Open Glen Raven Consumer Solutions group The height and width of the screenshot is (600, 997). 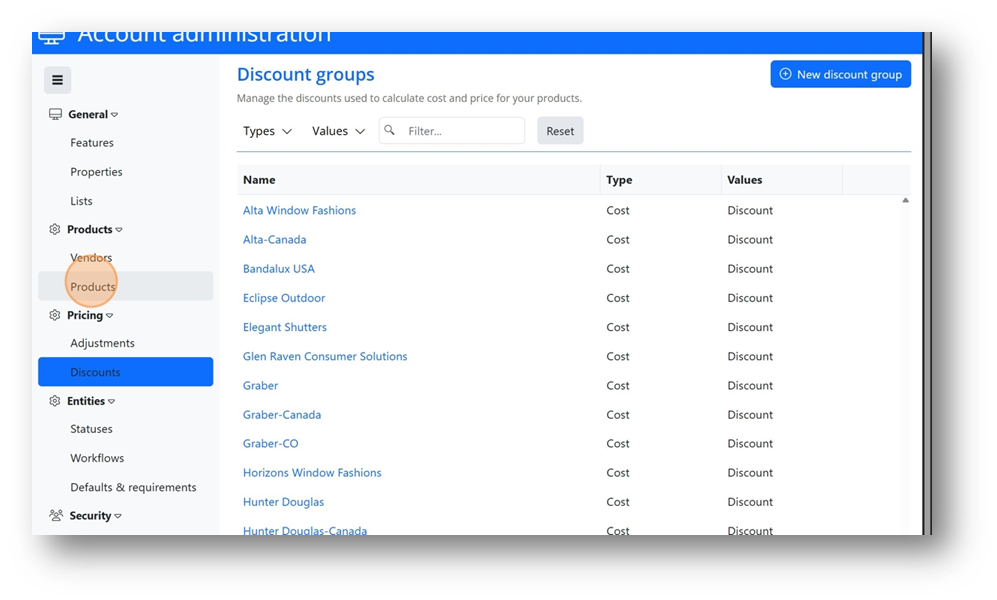[325, 357]
